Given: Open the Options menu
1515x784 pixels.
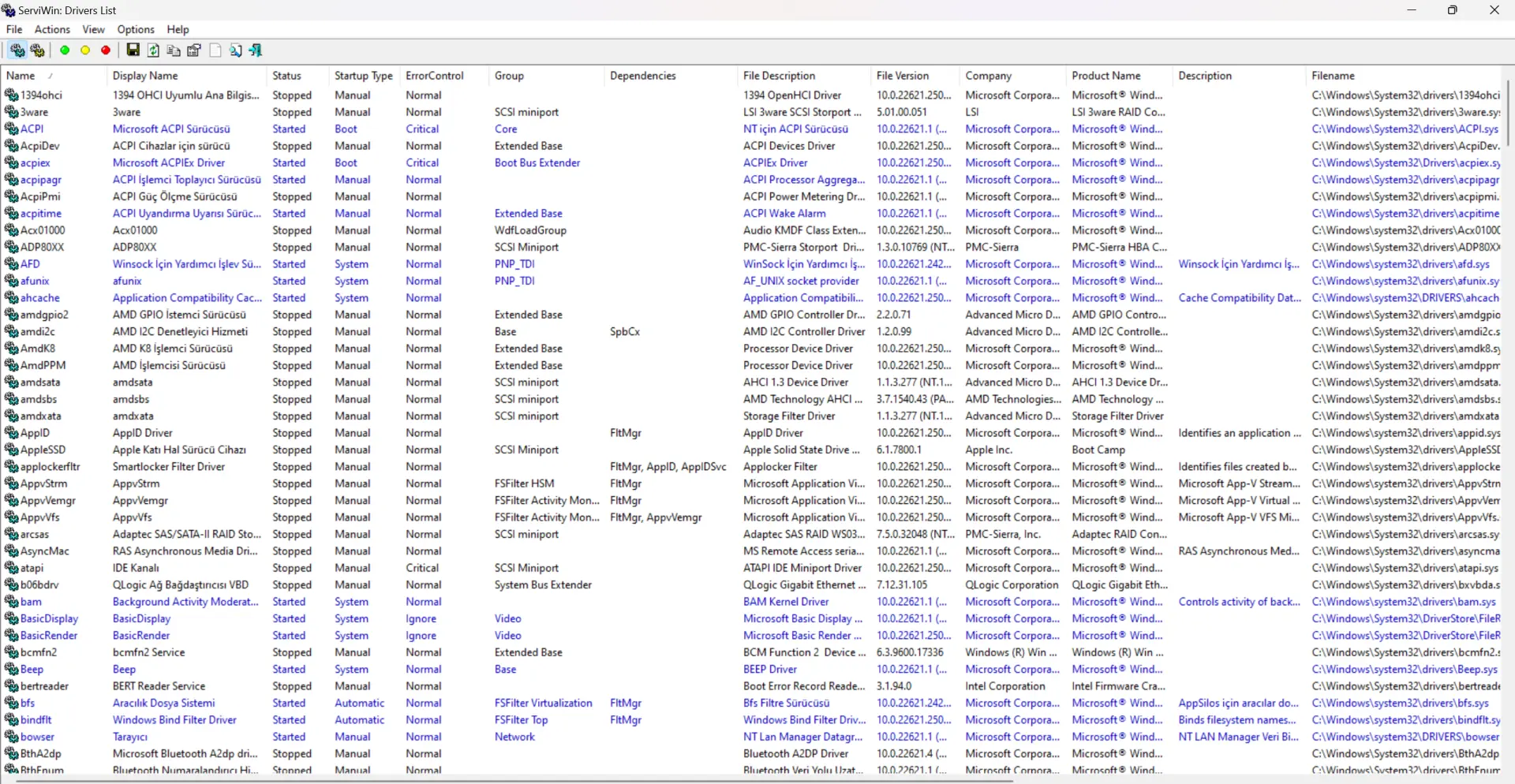Looking at the screenshot, I should [136, 29].
